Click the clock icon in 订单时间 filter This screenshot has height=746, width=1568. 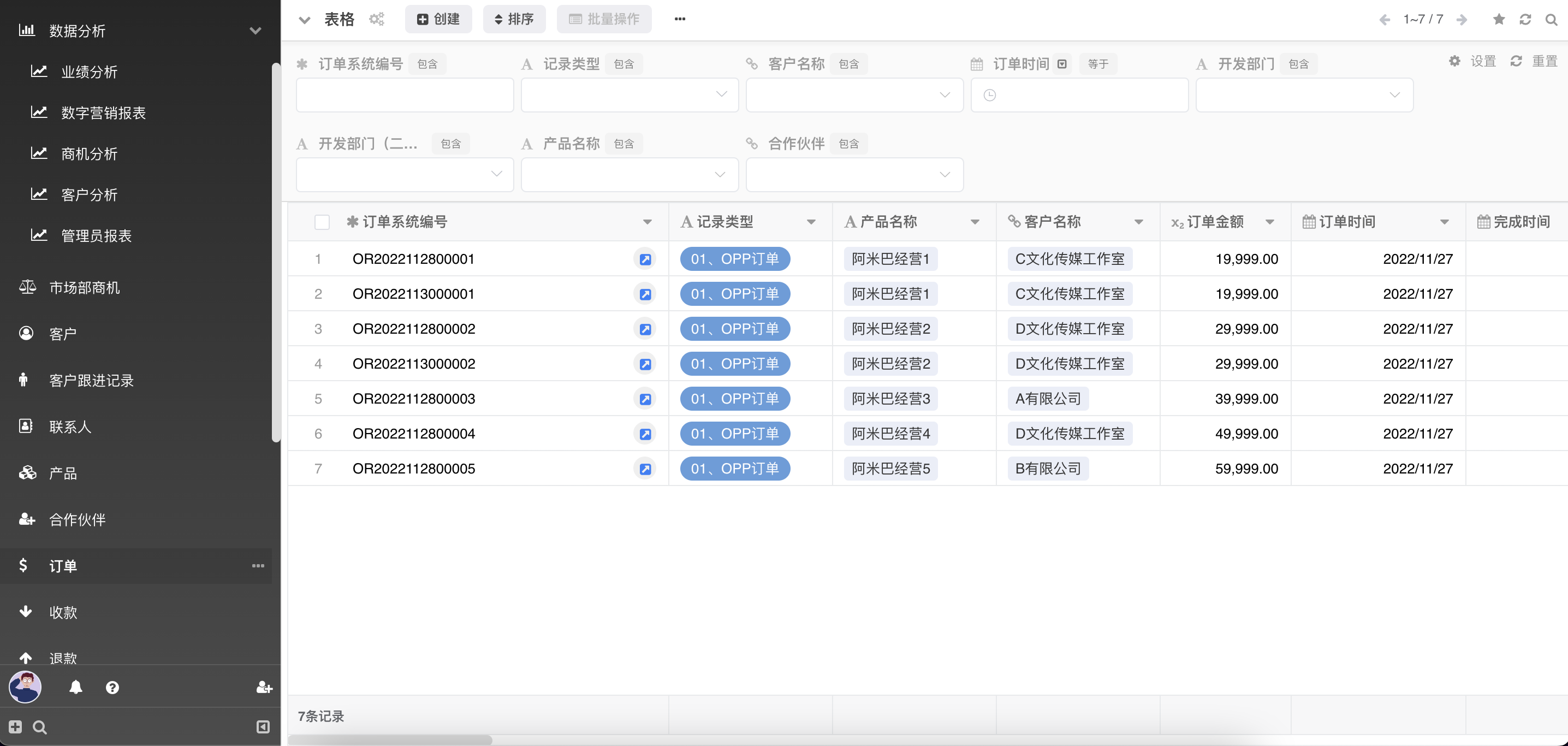(990, 95)
